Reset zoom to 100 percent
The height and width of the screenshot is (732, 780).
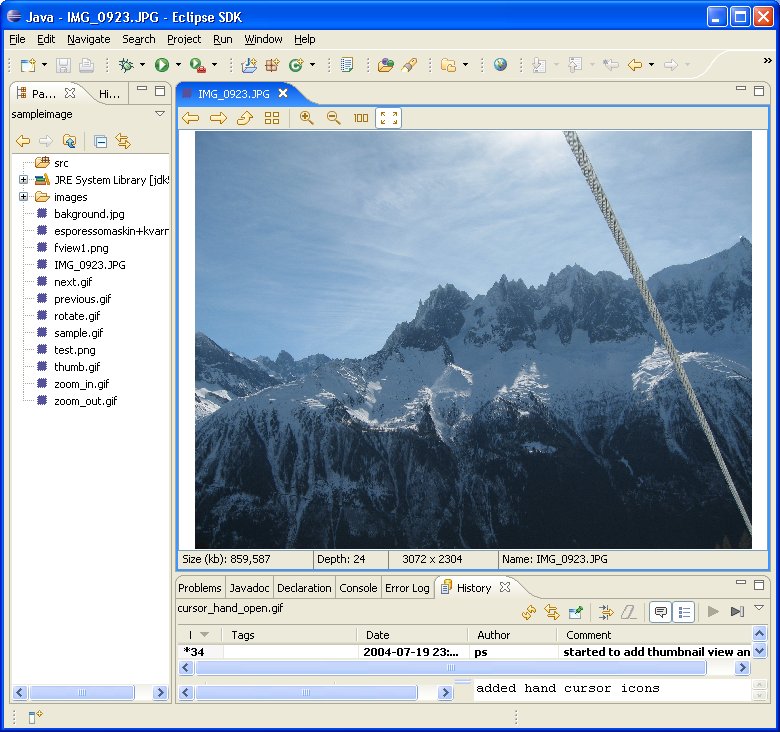[361, 118]
